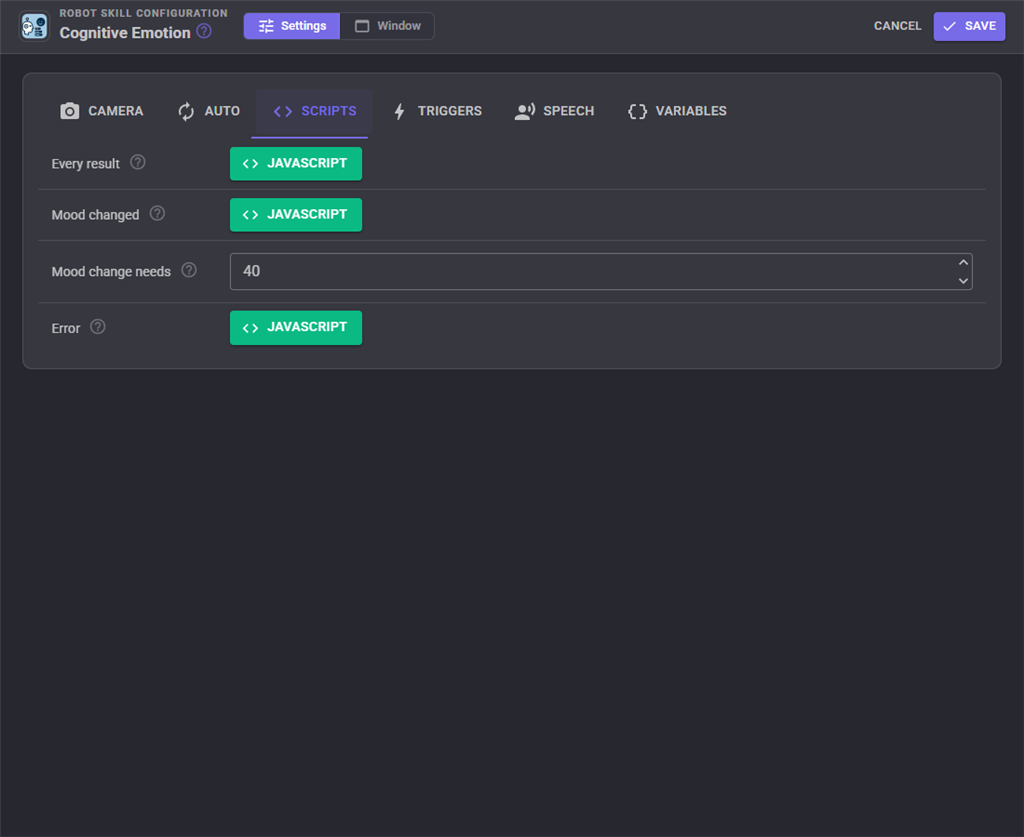Show help for Mood change needs
The width and height of the screenshot is (1024, 837).
coord(189,270)
